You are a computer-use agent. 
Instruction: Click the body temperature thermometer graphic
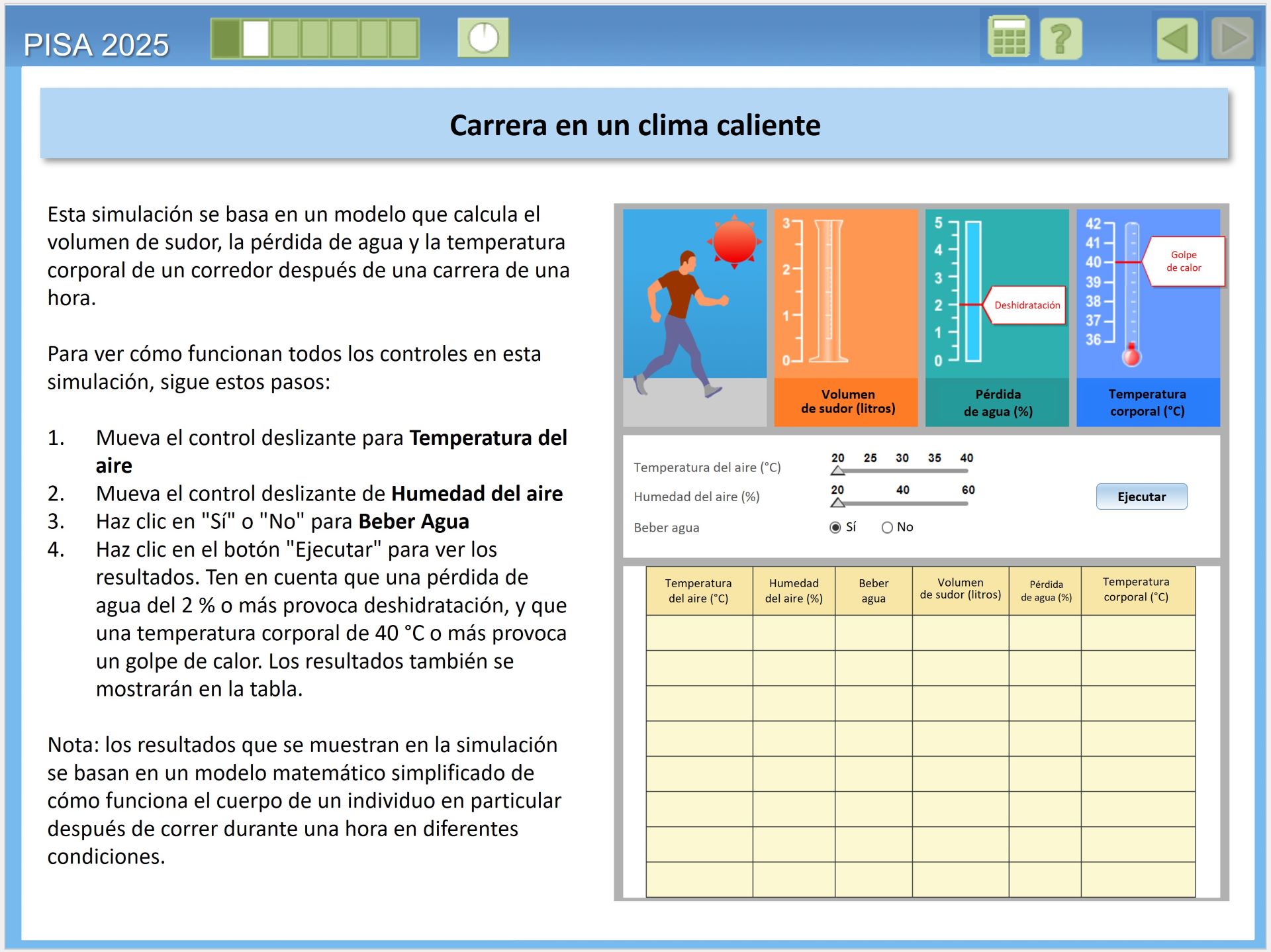[1132, 293]
